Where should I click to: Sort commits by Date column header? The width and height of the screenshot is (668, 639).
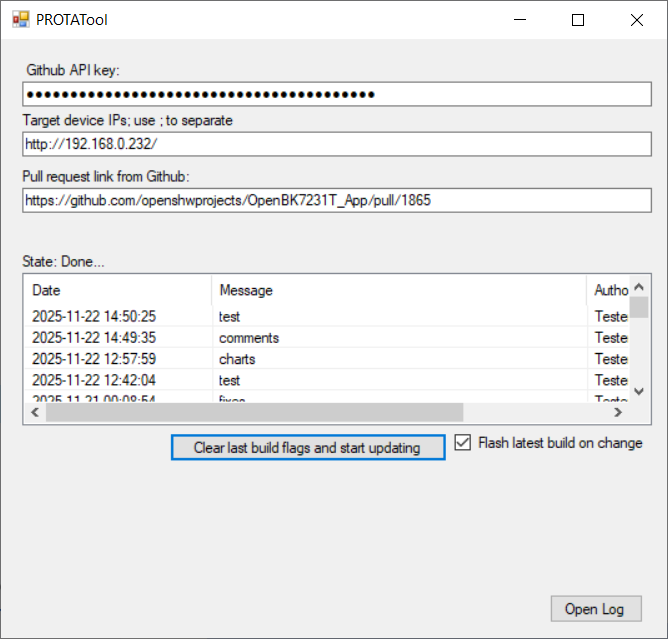pyautogui.click(x=116, y=290)
